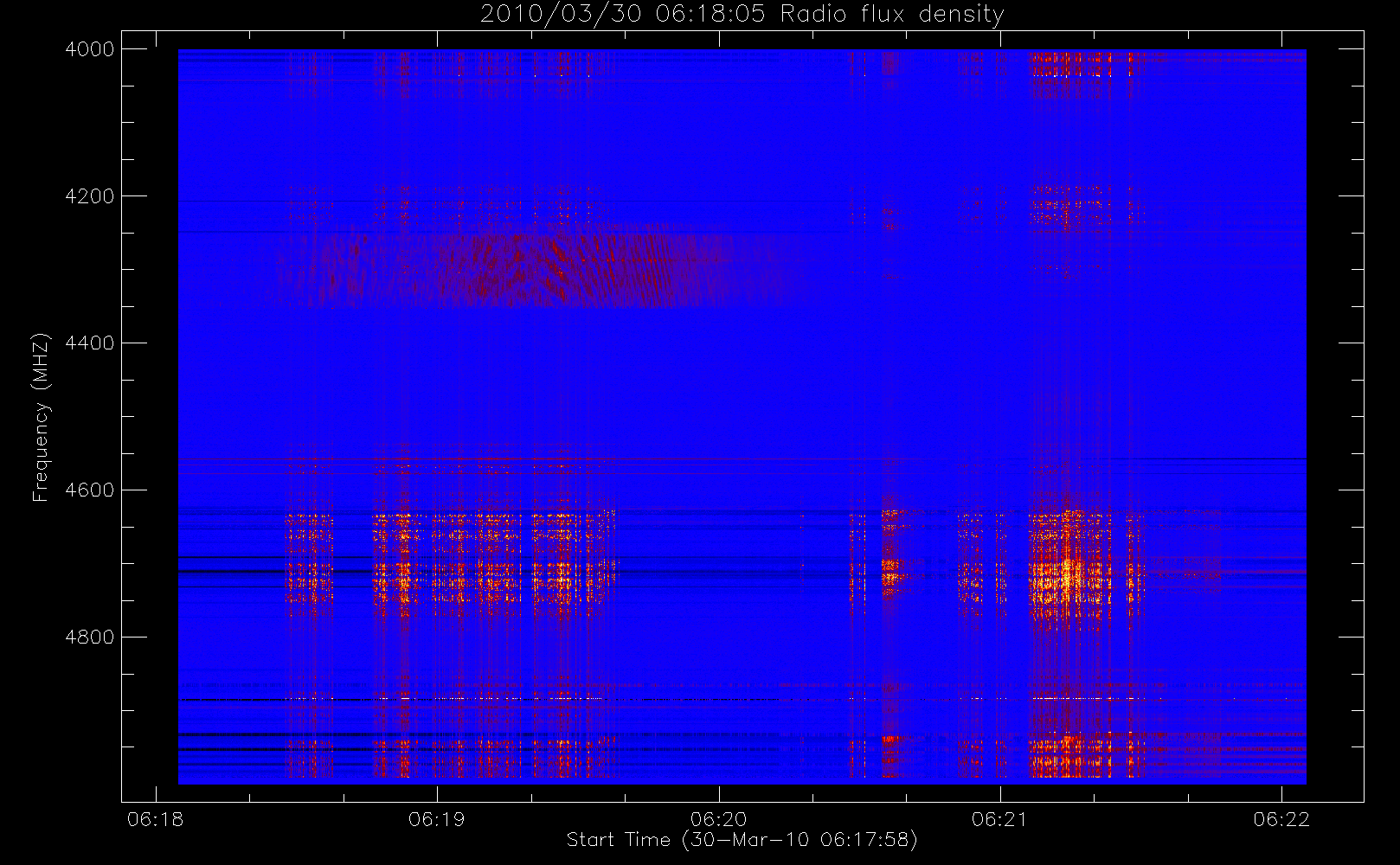The height and width of the screenshot is (865, 1400).
Task: Click the 4200 frequency tick label
Action: [x=90, y=196]
